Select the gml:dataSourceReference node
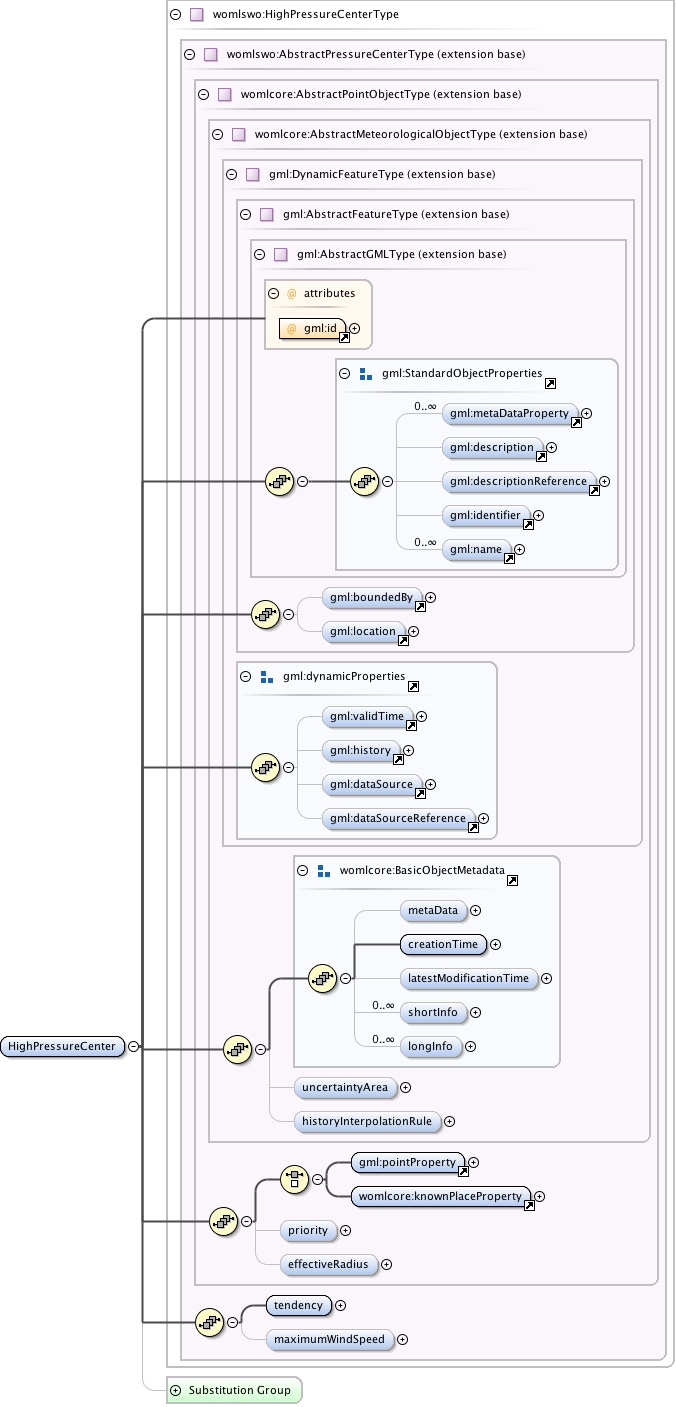Screen dimensions: 676x1407 click(398, 819)
